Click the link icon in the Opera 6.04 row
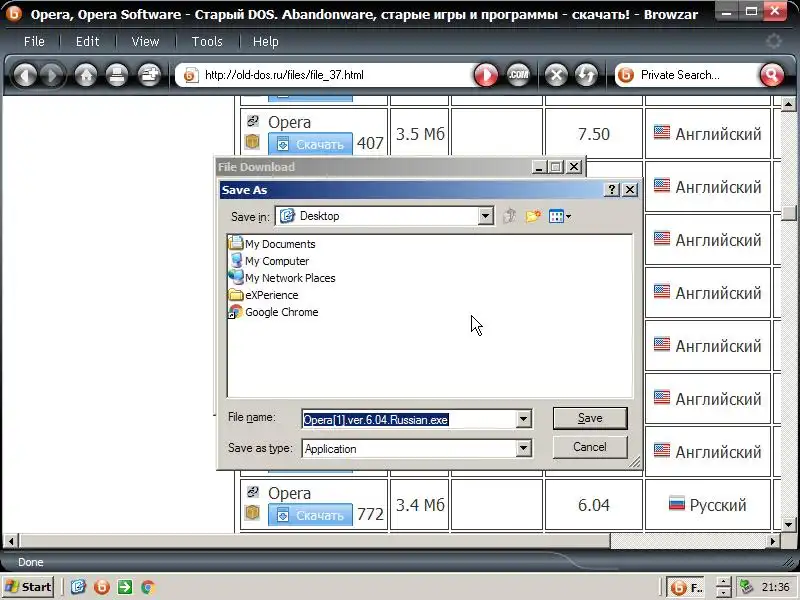Screen dimensions: 800x600 (253, 492)
